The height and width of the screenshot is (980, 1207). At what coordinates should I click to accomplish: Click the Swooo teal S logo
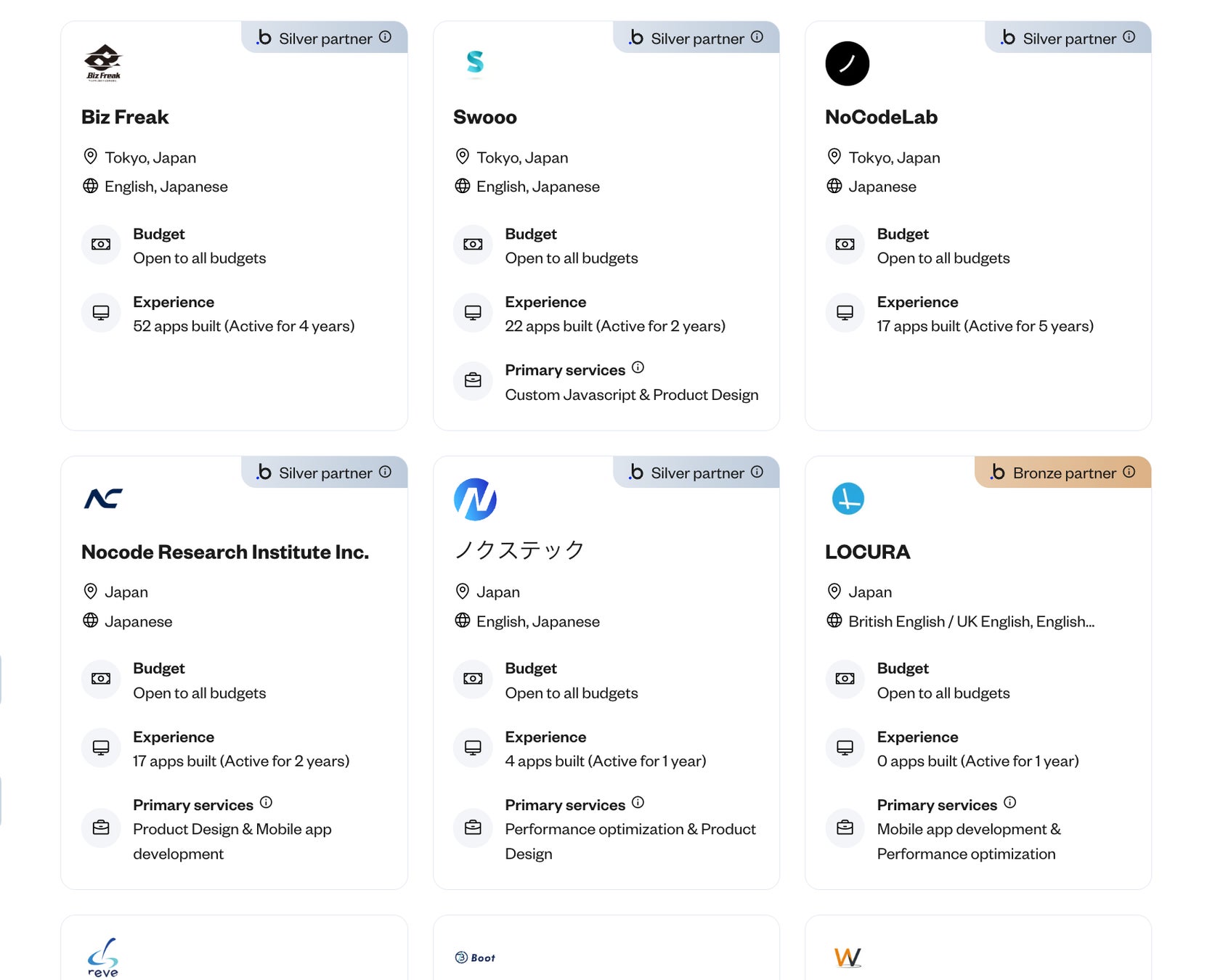[475, 62]
